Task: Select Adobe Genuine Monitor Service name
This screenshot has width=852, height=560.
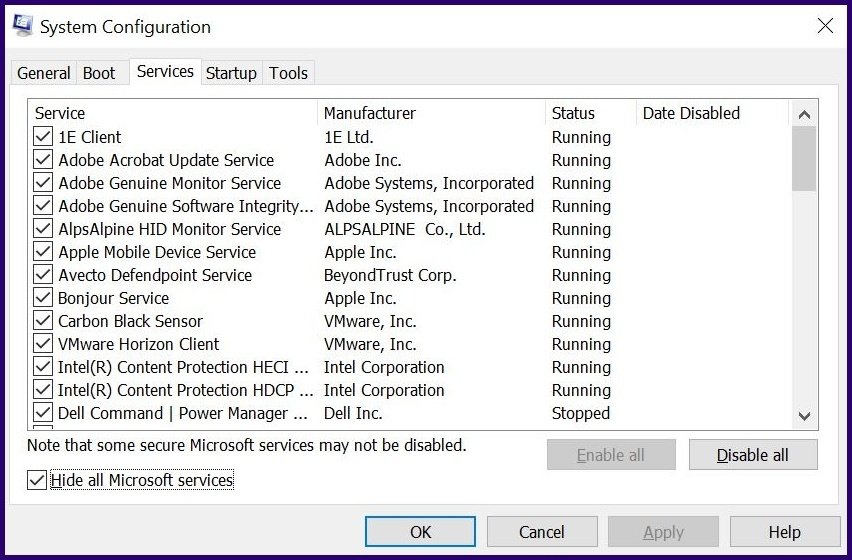Action: point(170,183)
